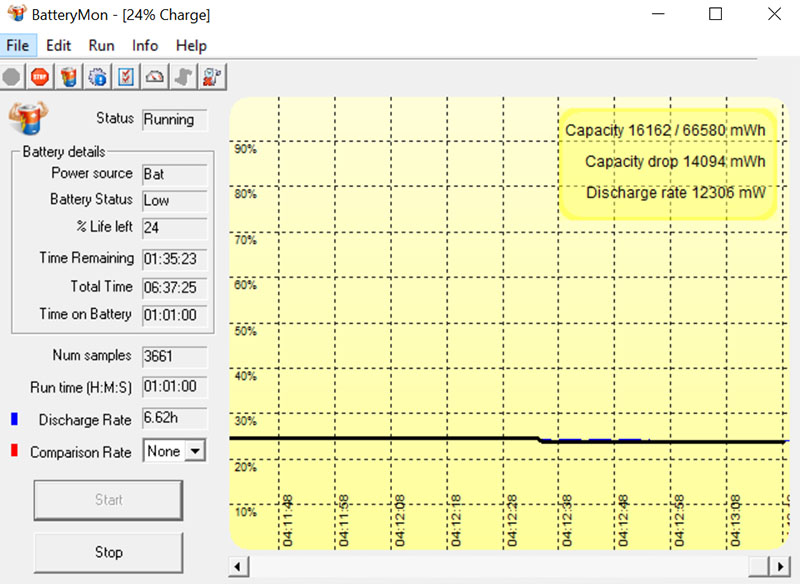The width and height of the screenshot is (800, 584).
Task: Open the Info menu
Action: click(x=145, y=46)
